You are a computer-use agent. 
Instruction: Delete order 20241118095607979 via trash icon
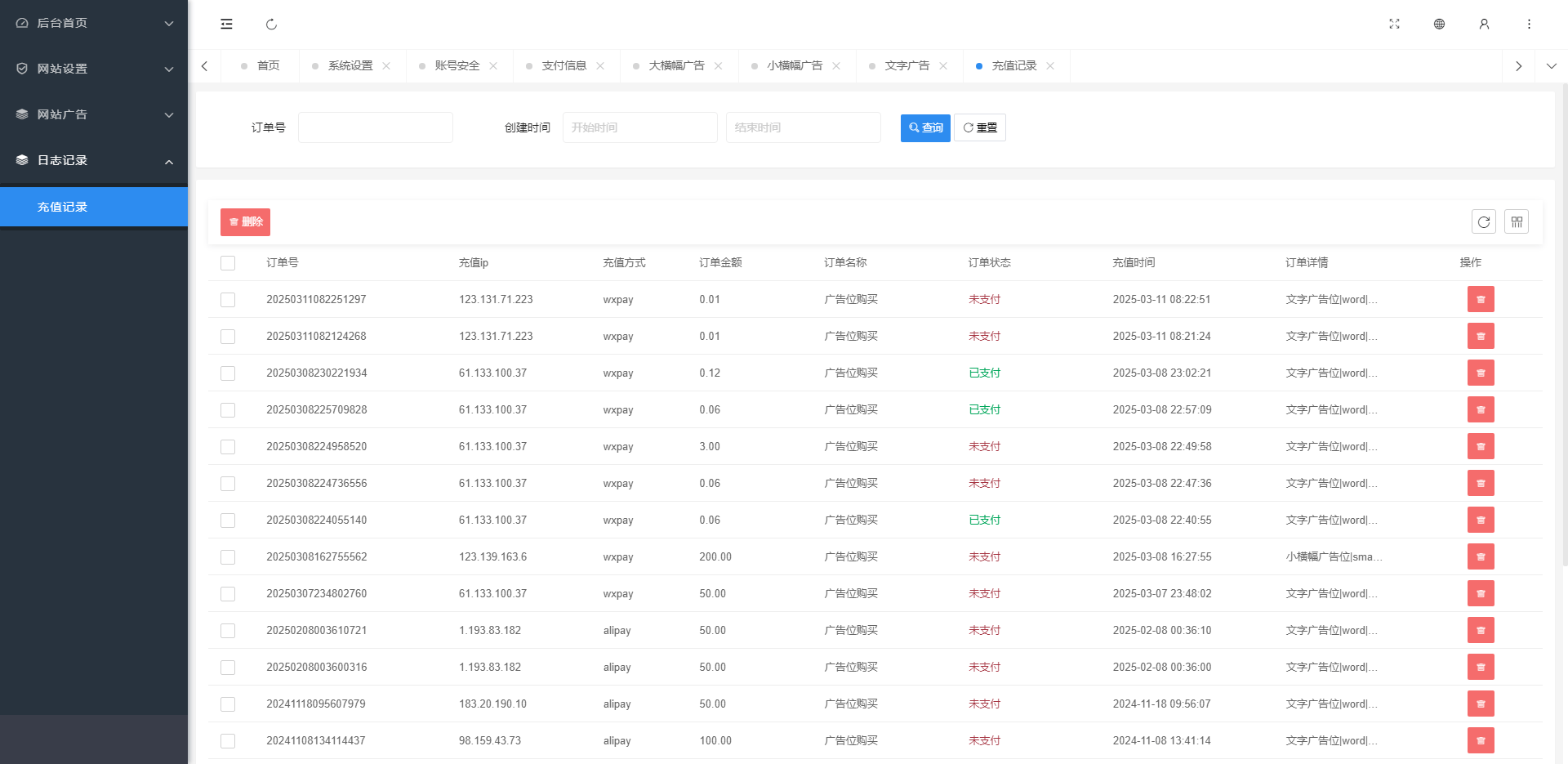pyautogui.click(x=1481, y=704)
